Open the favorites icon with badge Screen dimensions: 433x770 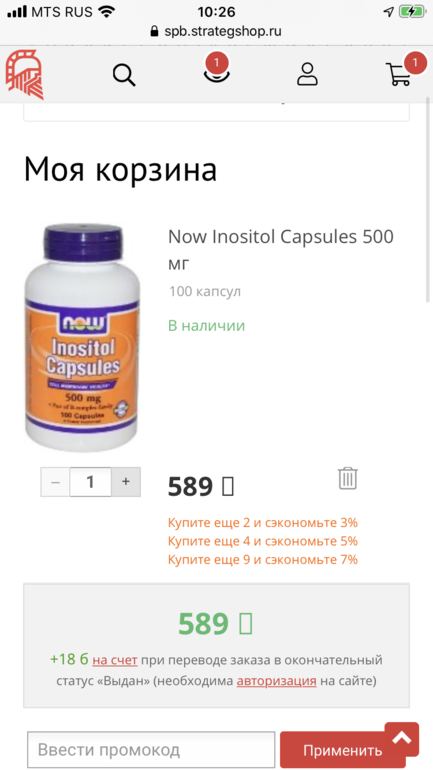(217, 70)
